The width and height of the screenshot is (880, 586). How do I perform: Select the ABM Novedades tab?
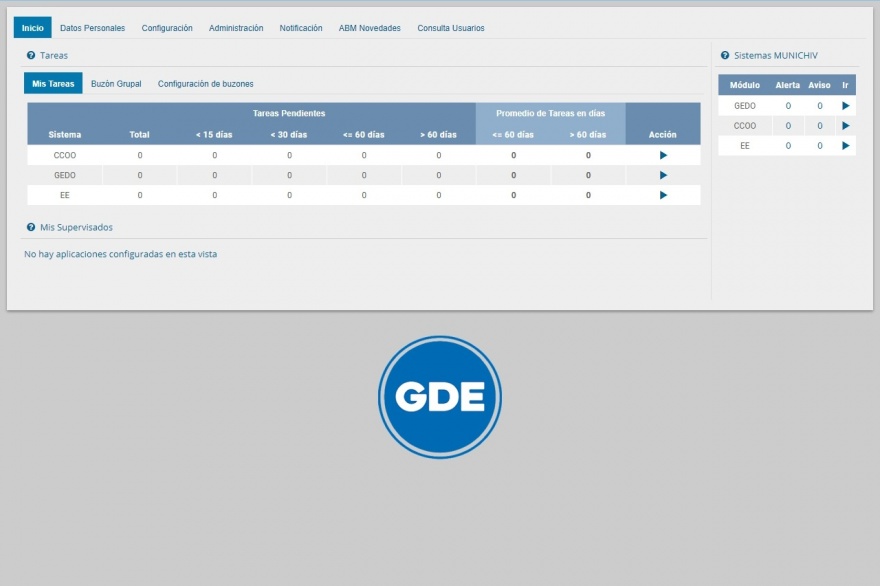pyautogui.click(x=369, y=28)
